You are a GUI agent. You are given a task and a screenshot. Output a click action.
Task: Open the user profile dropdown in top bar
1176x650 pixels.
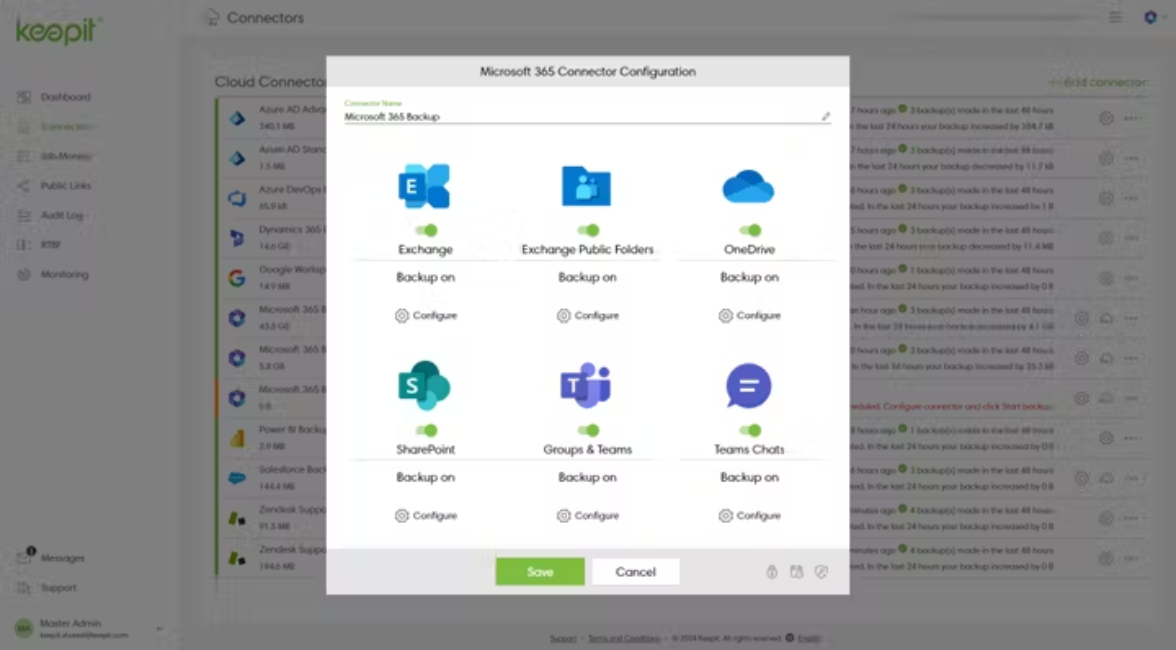pos(1155,16)
